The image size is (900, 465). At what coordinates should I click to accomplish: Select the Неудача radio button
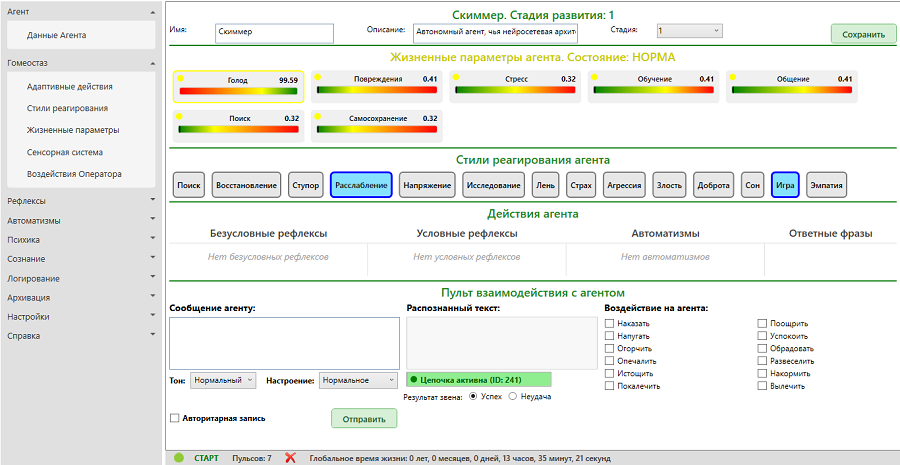point(514,397)
